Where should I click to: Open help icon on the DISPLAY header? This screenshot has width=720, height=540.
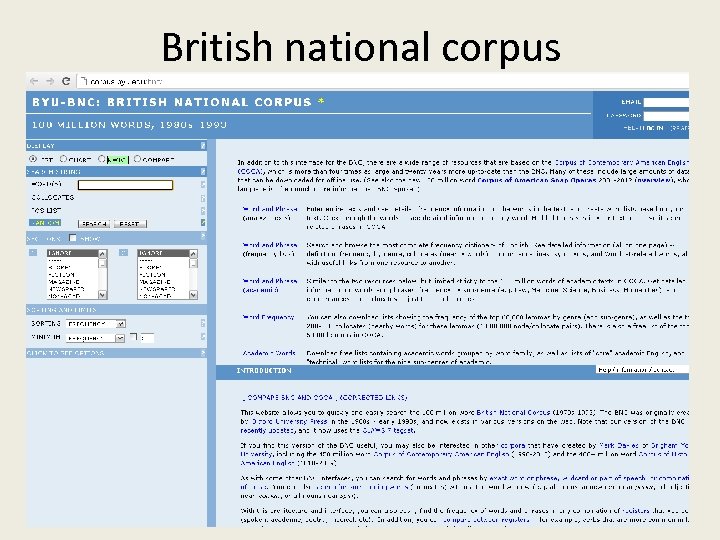[203, 146]
